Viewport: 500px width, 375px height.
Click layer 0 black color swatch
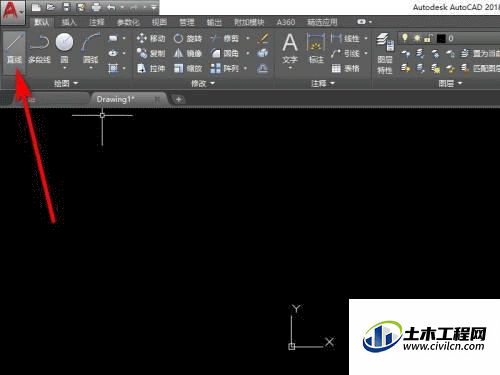coord(441,39)
